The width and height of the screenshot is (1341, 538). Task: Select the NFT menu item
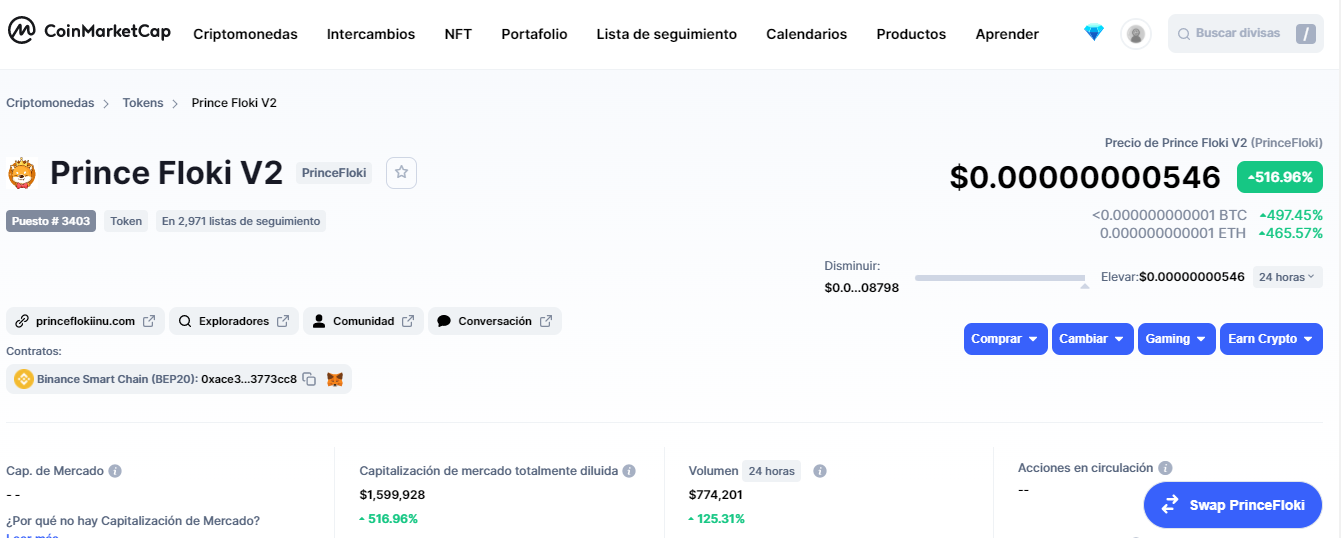click(x=458, y=34)
